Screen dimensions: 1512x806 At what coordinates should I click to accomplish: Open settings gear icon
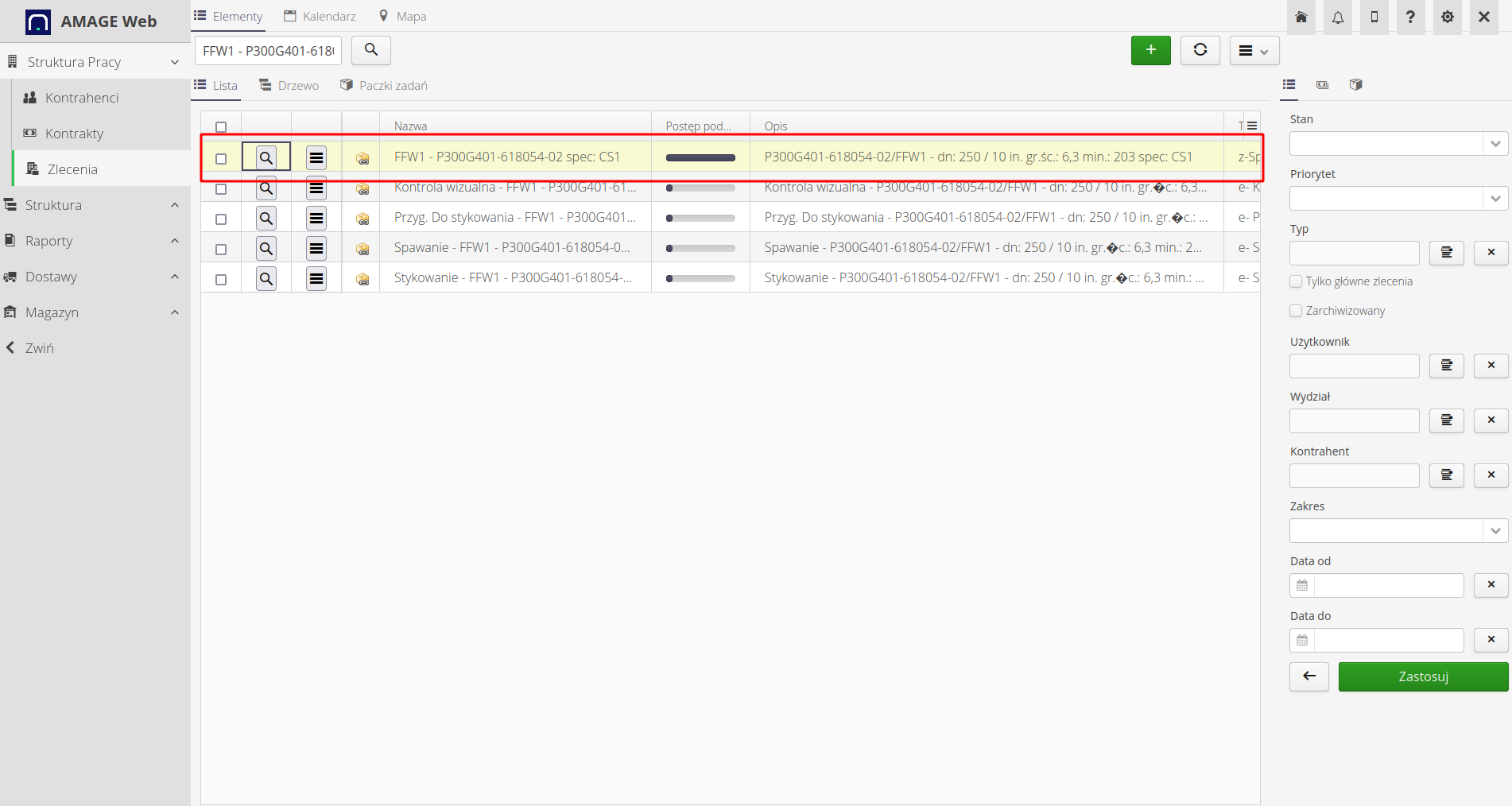click(x=1447, y=17)
